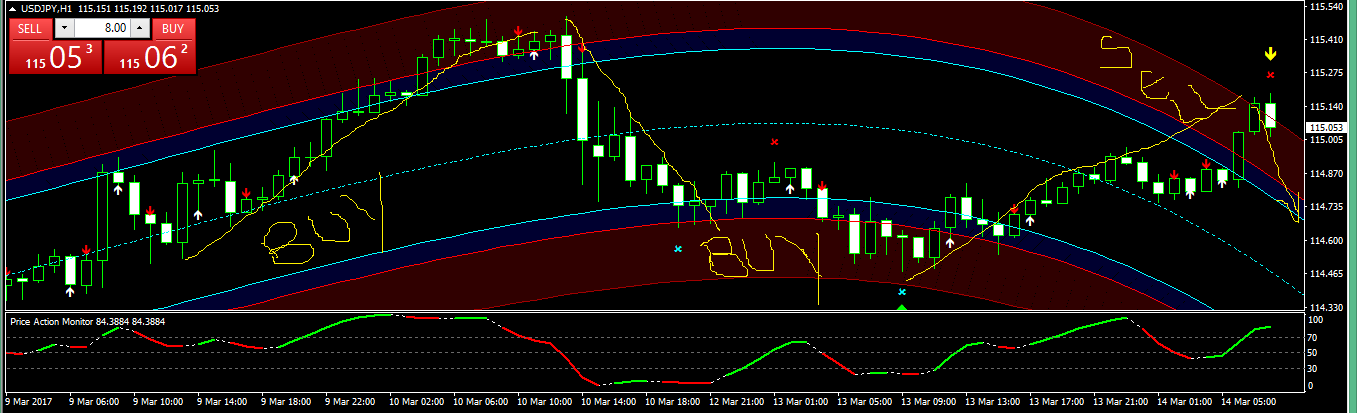Screen dimensions: 1357x413
Task: Click the 114.600 price scale label
Action: 1325,240
